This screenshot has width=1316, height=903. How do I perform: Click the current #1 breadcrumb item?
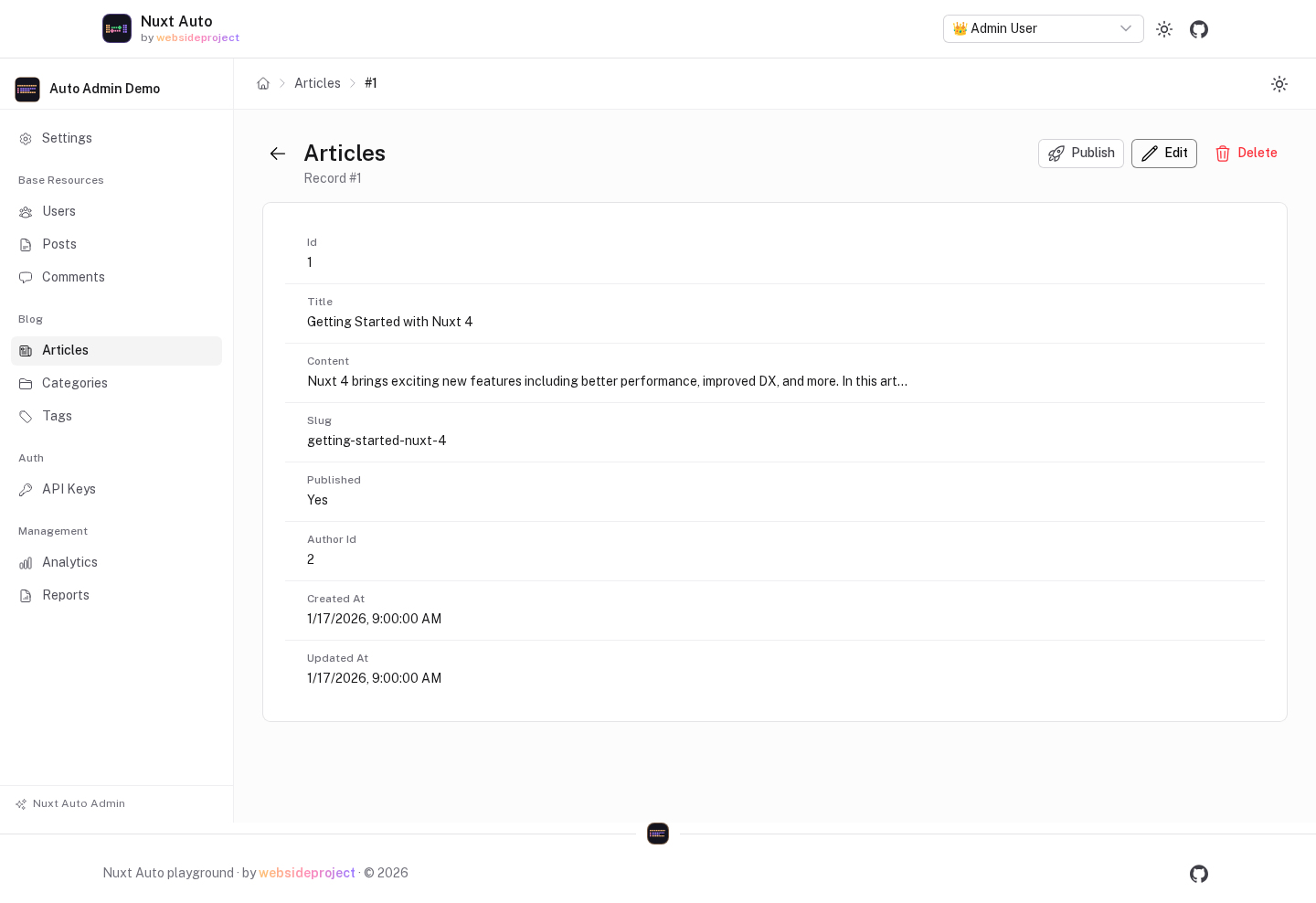tap(371, 83)
